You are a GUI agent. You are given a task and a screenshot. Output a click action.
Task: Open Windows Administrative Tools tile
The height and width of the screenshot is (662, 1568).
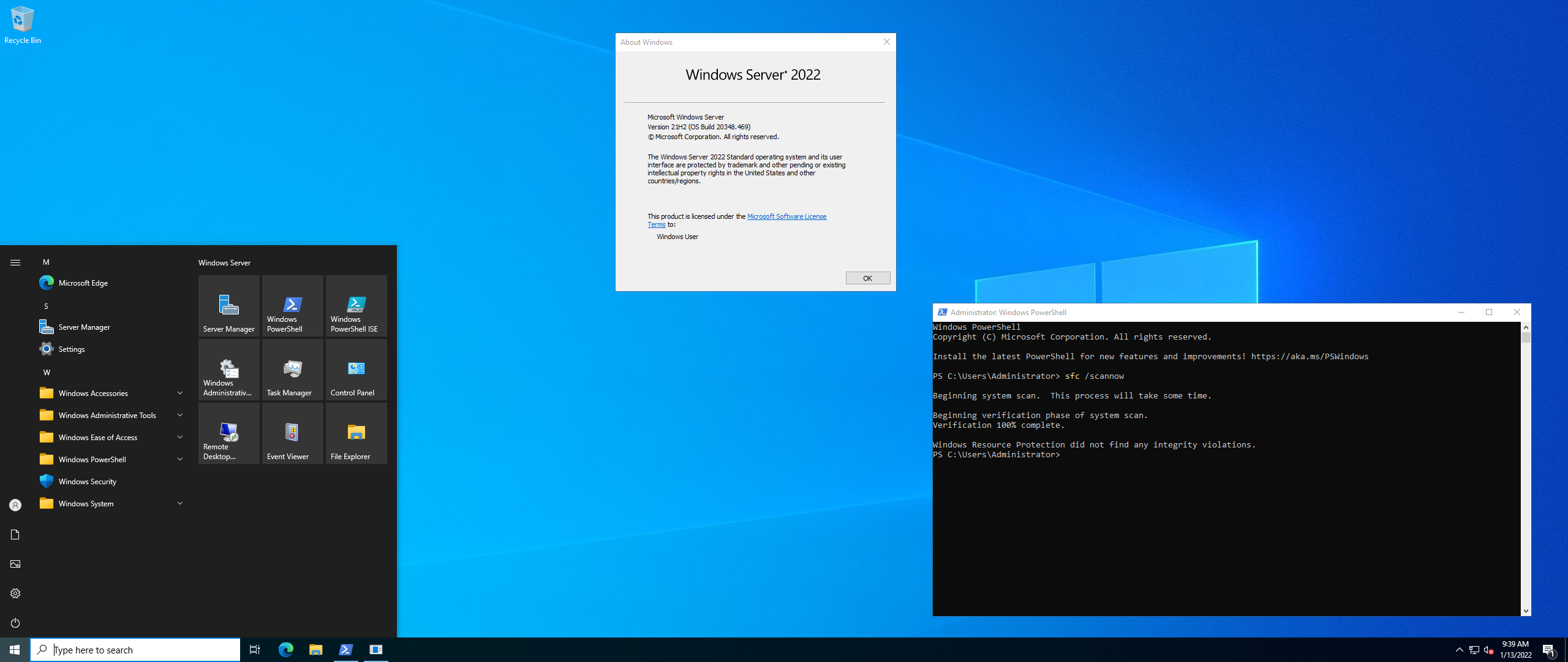[x=229, y=369]
